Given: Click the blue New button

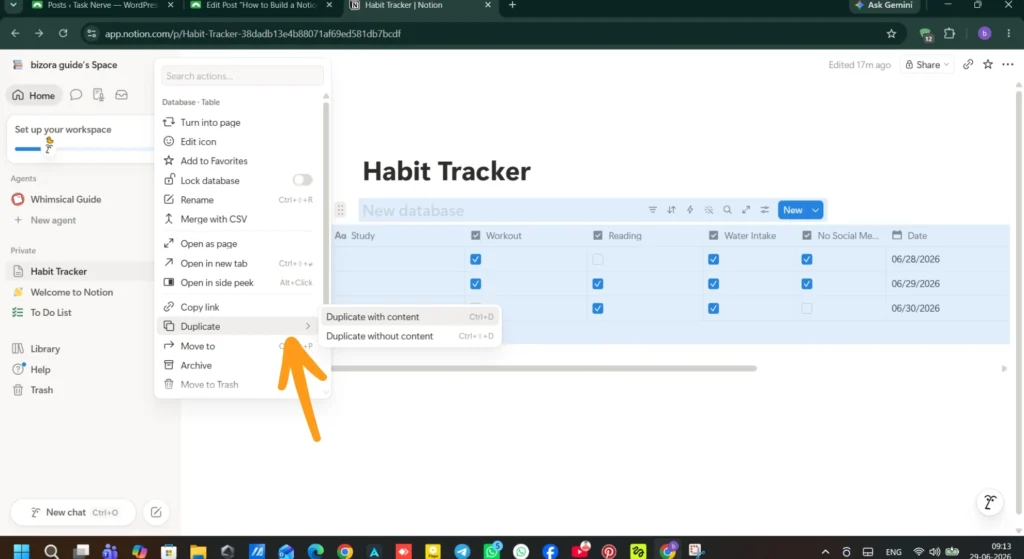Looking at the screenshot, I should [793, 210].
